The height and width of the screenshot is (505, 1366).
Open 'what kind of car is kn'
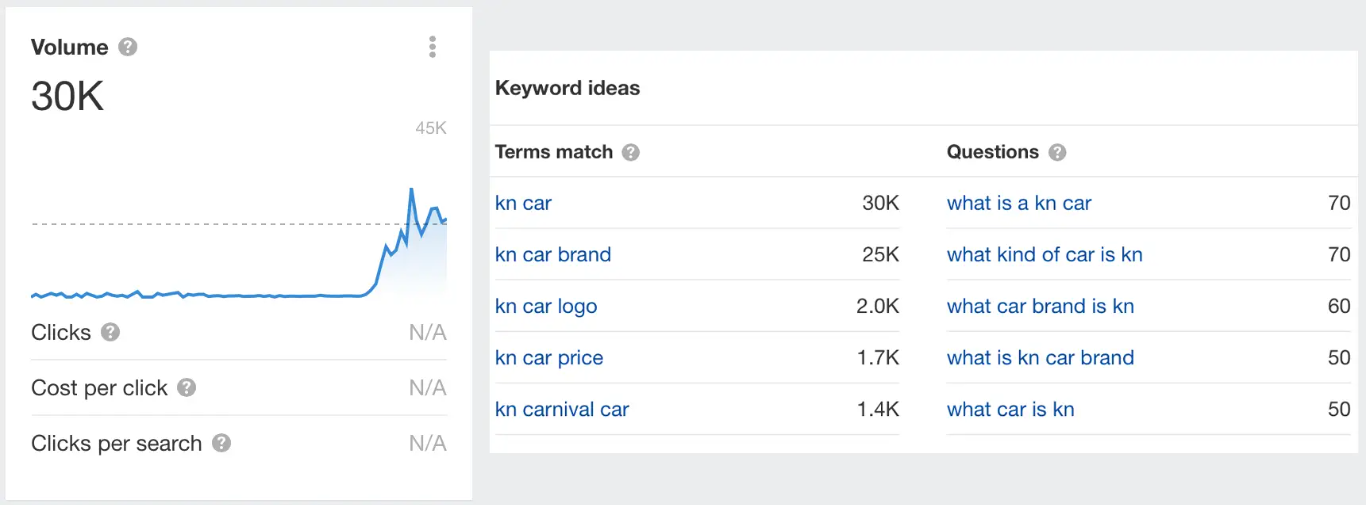tap(1044, 255)
